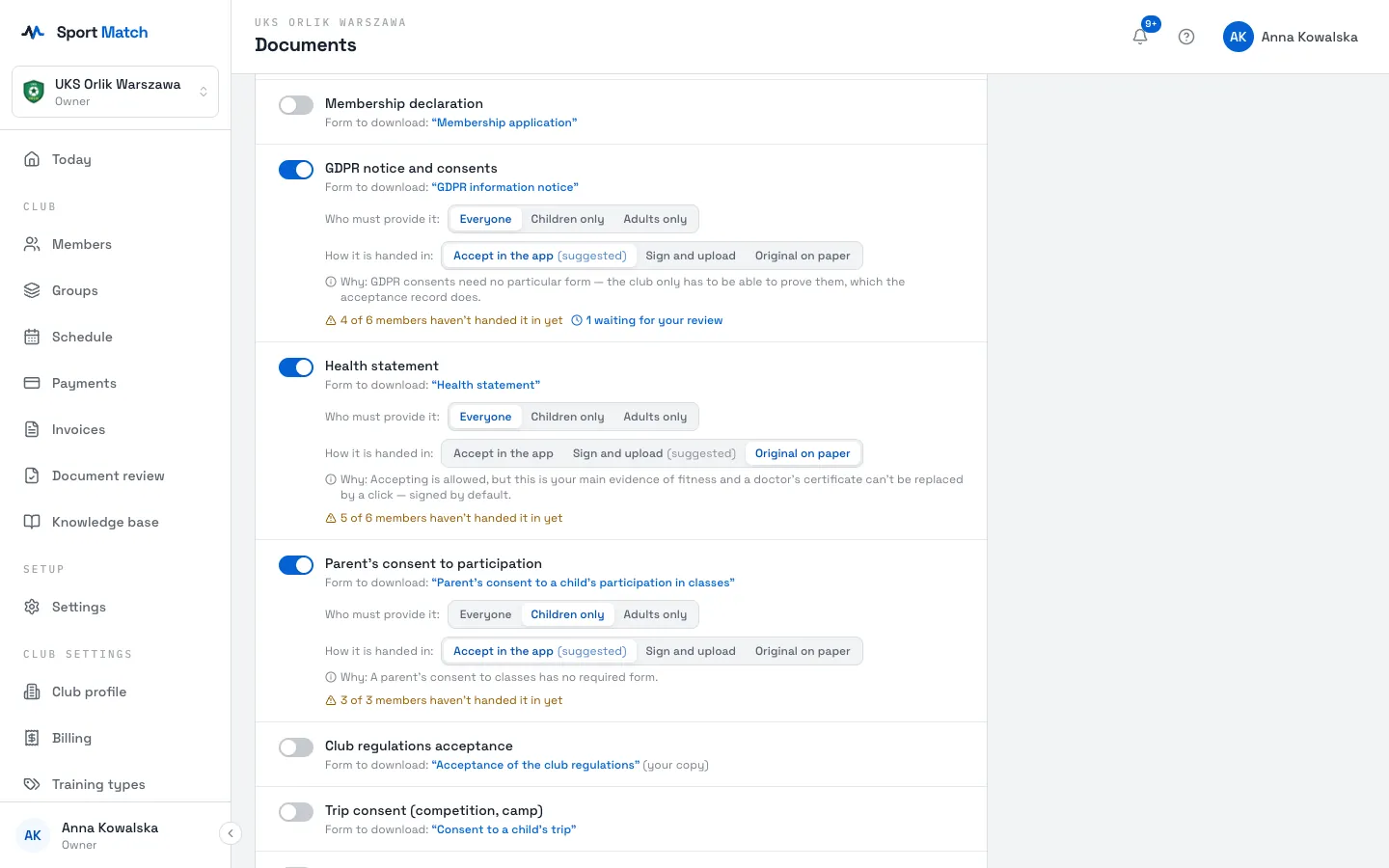Screen dimensions: 1389x868
Task: Select Children only for GDPR notice
Action: point(567,219)
